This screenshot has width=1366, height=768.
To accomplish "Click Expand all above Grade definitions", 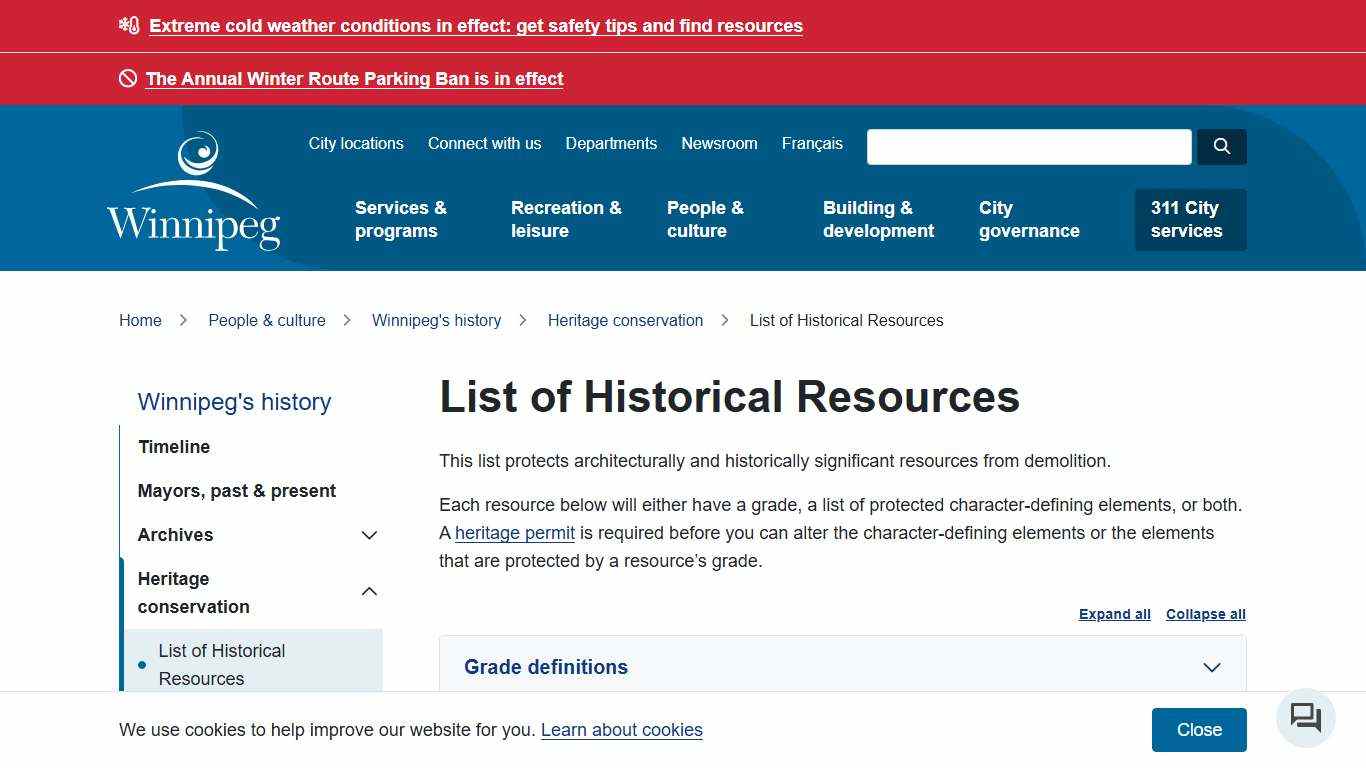I will (1113, 613).
